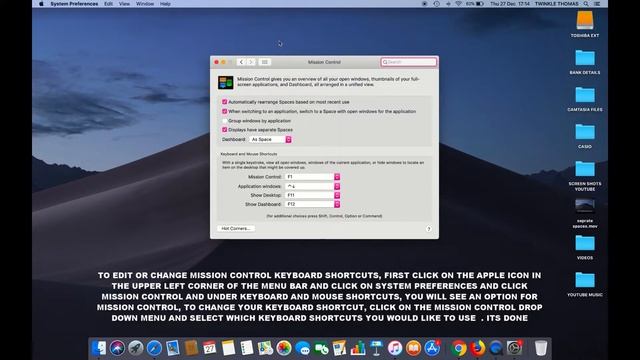This screenshot has width=640, height=360.
Task: Open the Show Dashboard F12 dropdown
Action: coord(313,204)
